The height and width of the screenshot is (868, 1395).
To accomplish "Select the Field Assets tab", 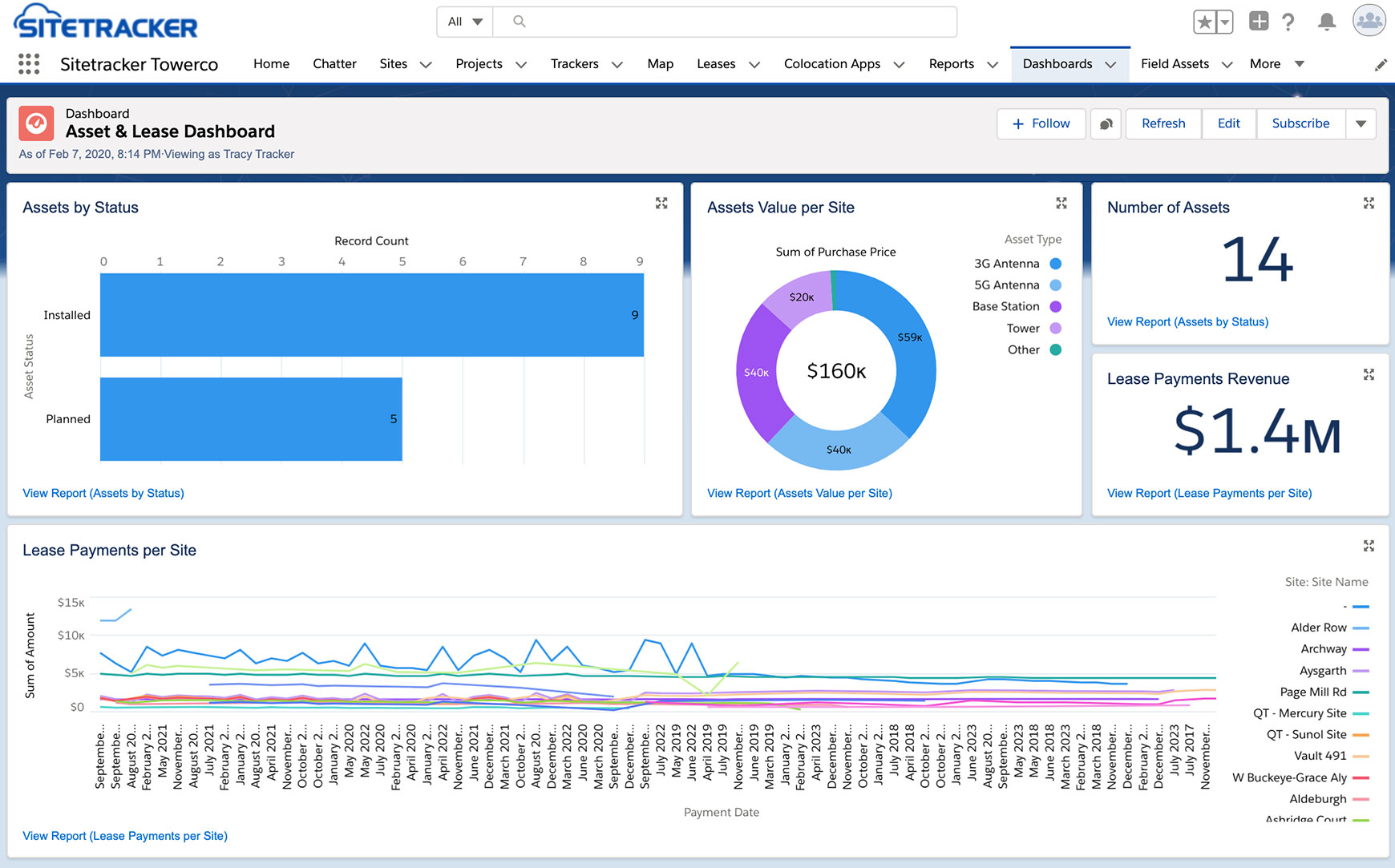I will click(x=1175, y=64).
